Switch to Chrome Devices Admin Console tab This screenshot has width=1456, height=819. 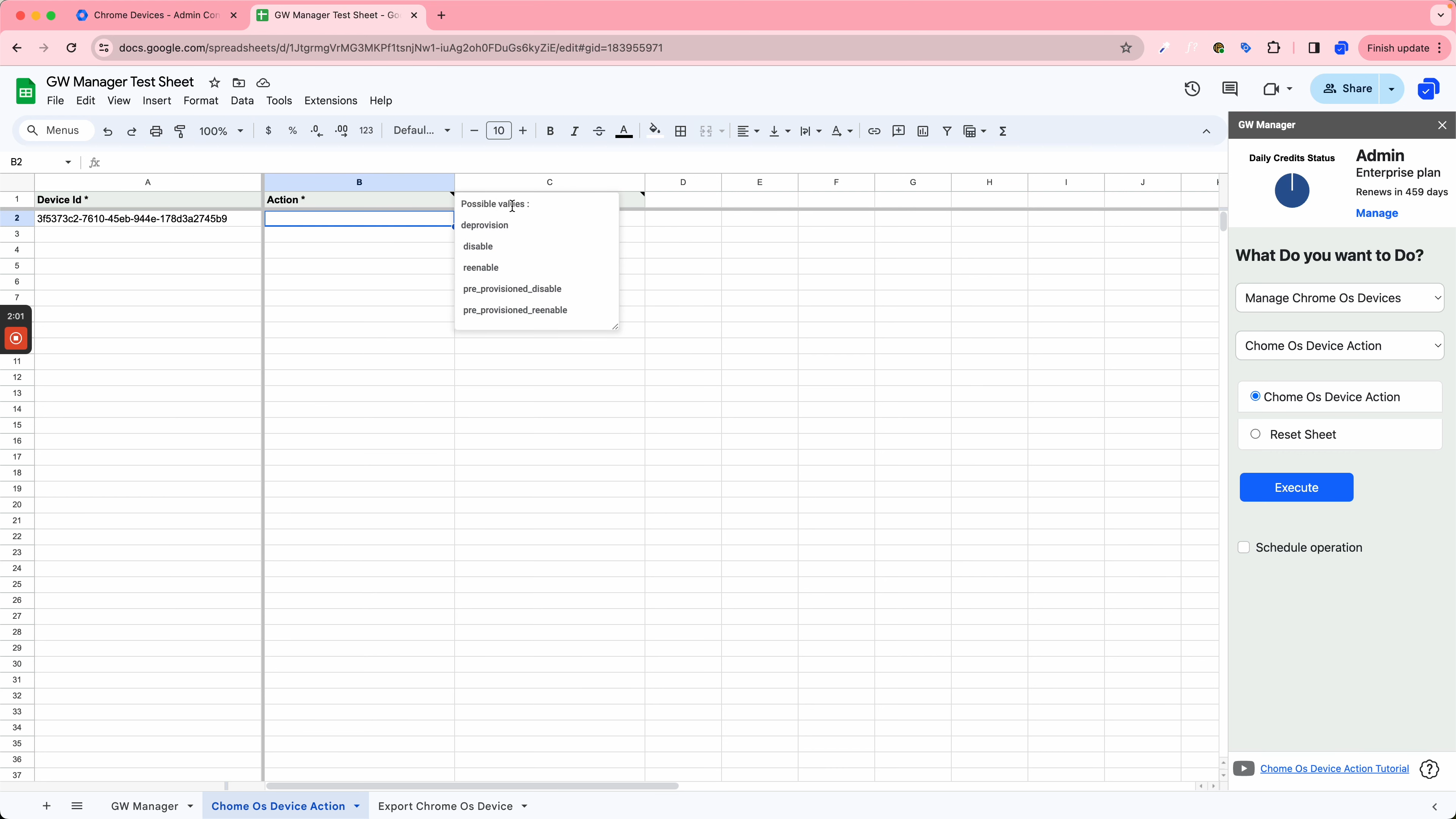click(156, 15)
